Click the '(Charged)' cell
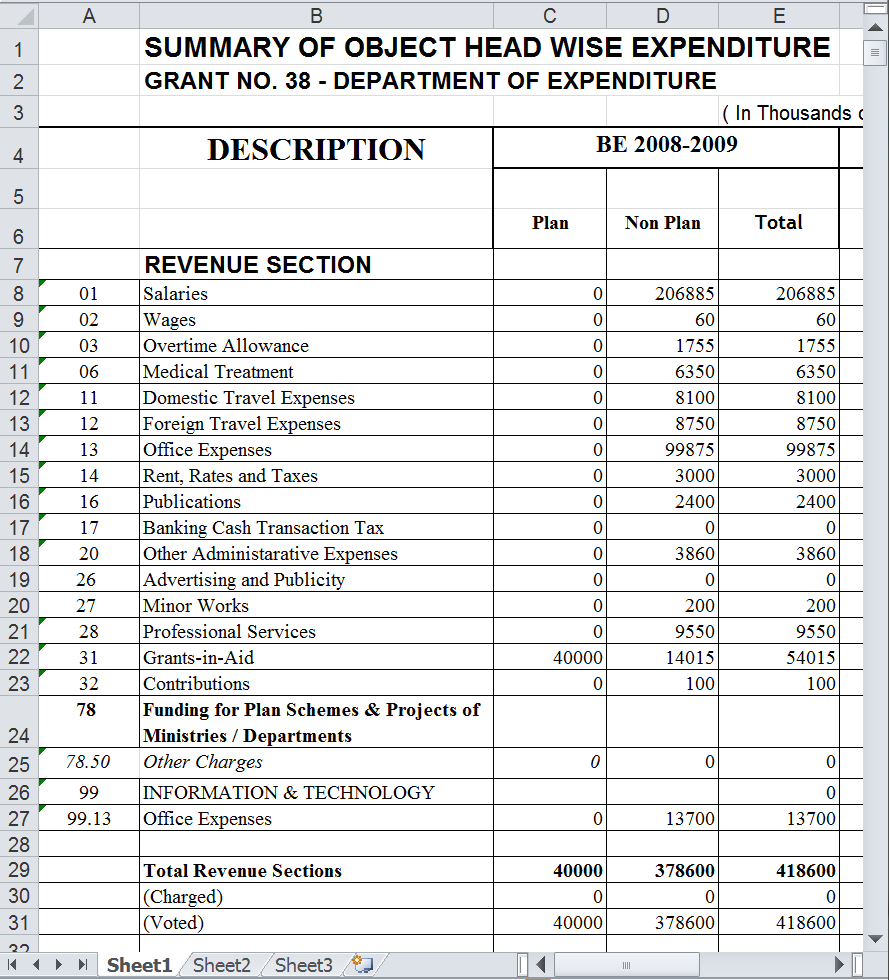This screenshot has height=980, width=889. click(316, 896)
